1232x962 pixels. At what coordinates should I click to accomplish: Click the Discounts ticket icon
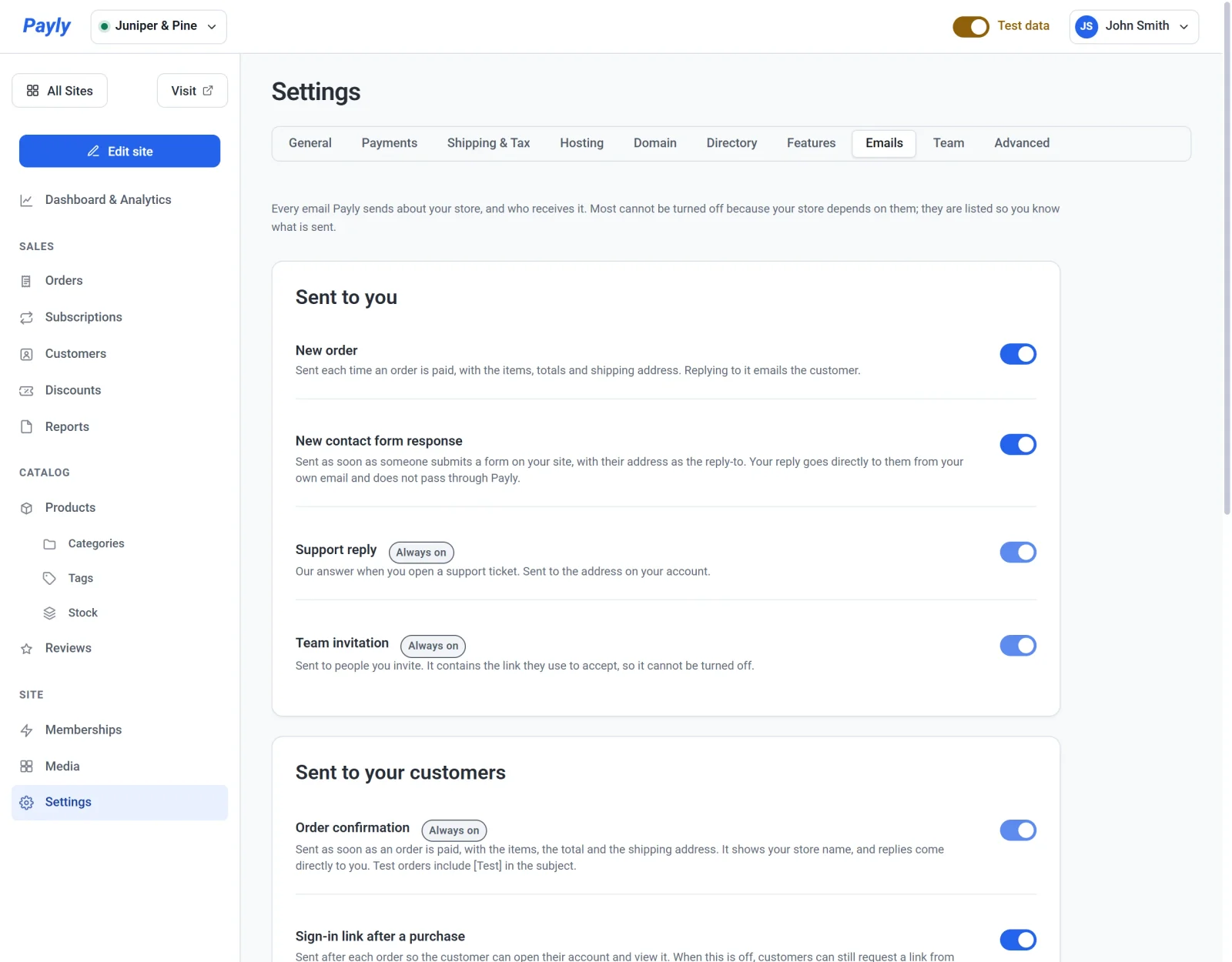(26, 391)
